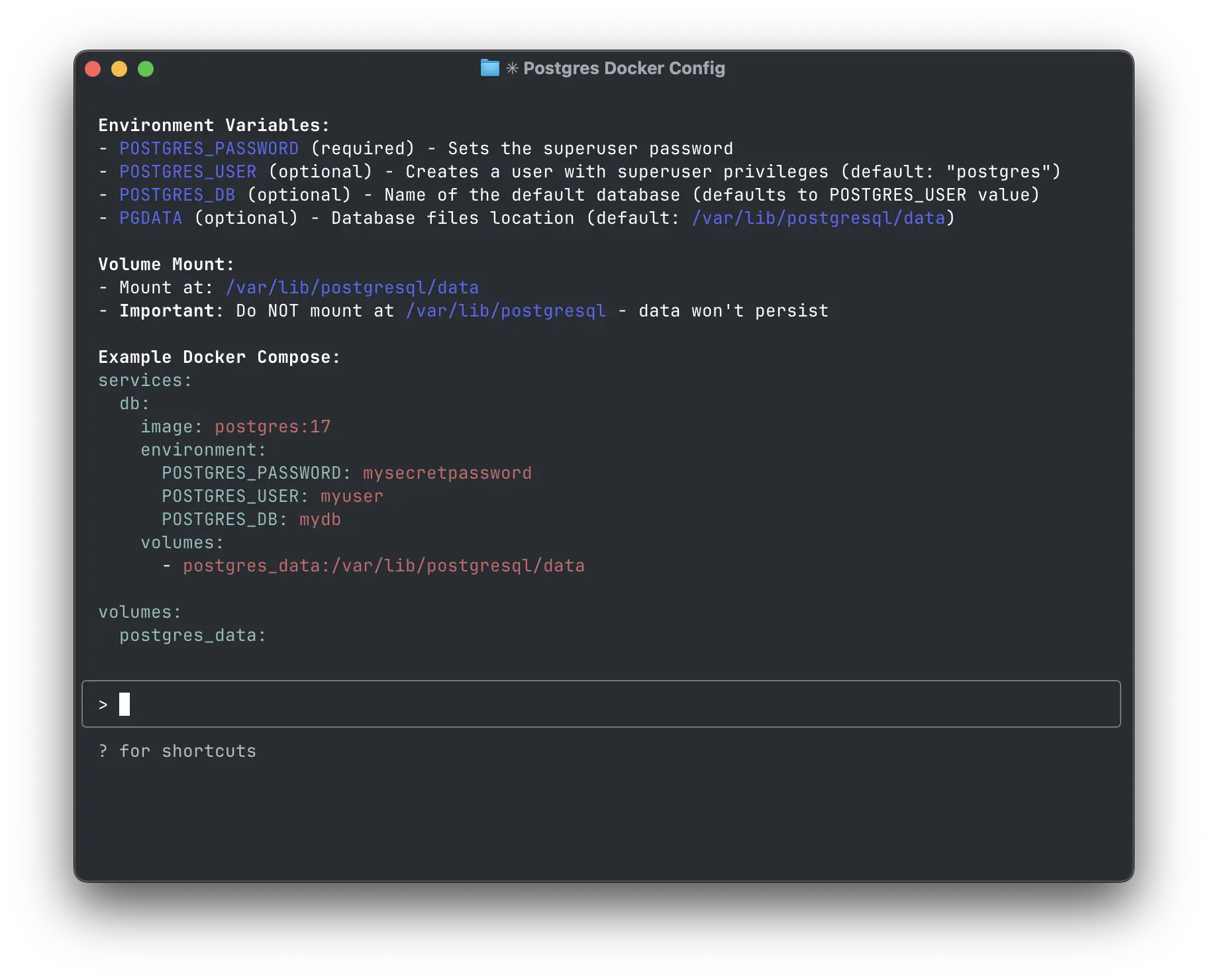Click the Example Docker Compose heading
This screenshot has height=980, width=1208.
(219, 357)
